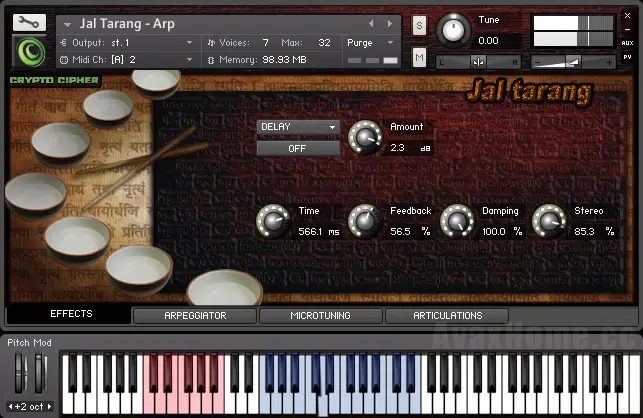The height and width of the screenshot is (418, 643).
Task: Click the upper output level meter
Action: [573, 23]
